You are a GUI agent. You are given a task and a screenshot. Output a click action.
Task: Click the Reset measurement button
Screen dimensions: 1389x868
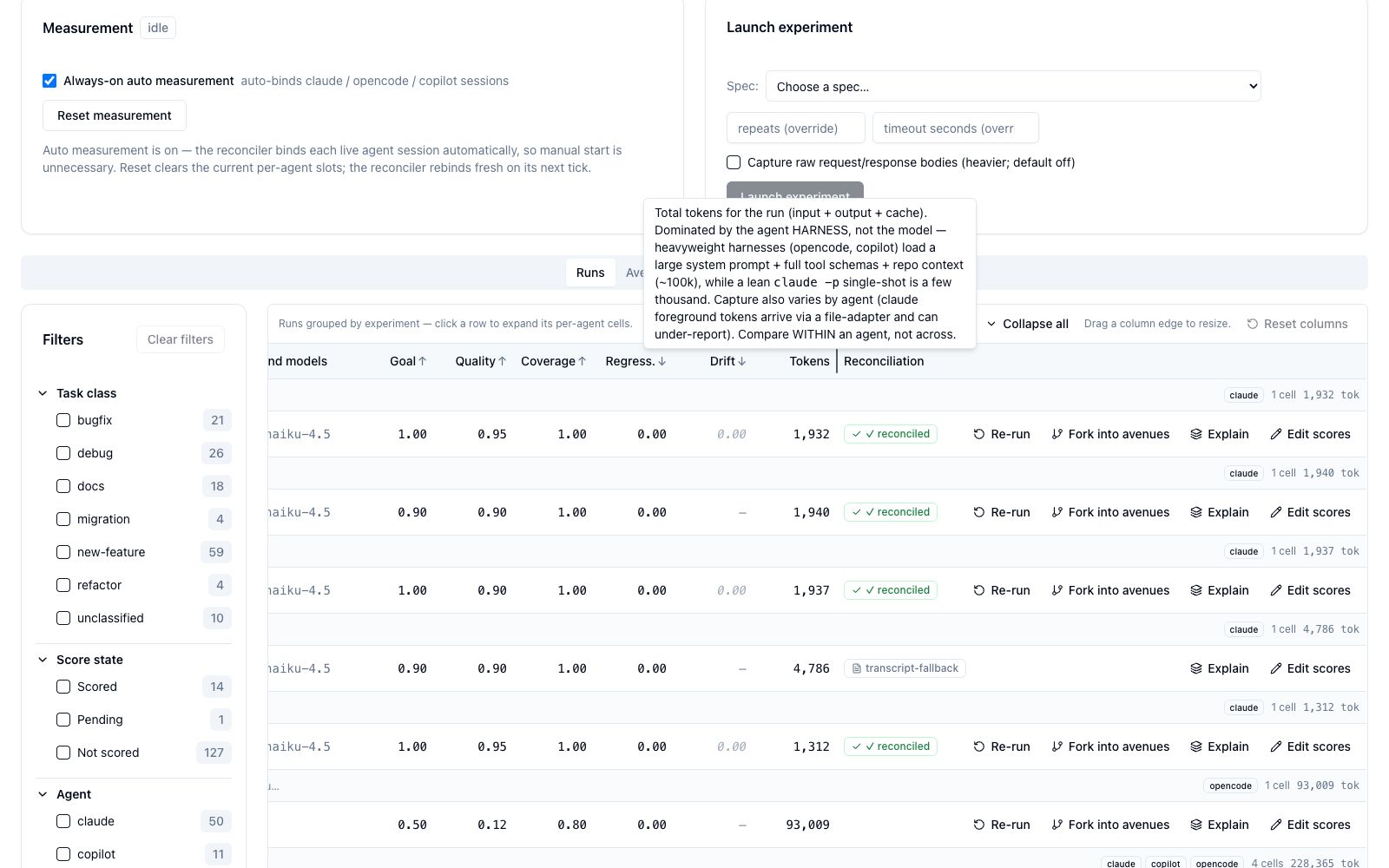(x=115, y=115)
